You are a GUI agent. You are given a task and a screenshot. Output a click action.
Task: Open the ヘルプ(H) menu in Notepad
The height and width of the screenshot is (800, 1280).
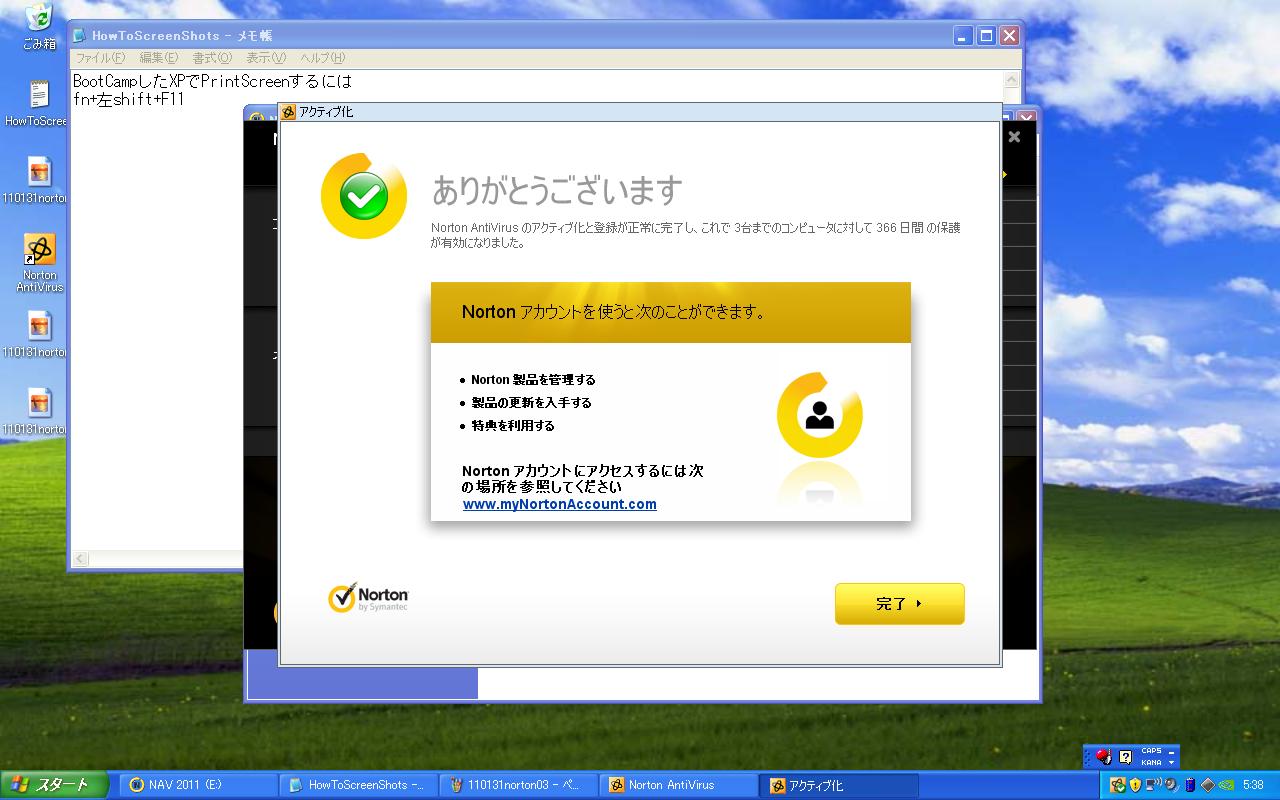pyautogui.click(x=323, y=58)
